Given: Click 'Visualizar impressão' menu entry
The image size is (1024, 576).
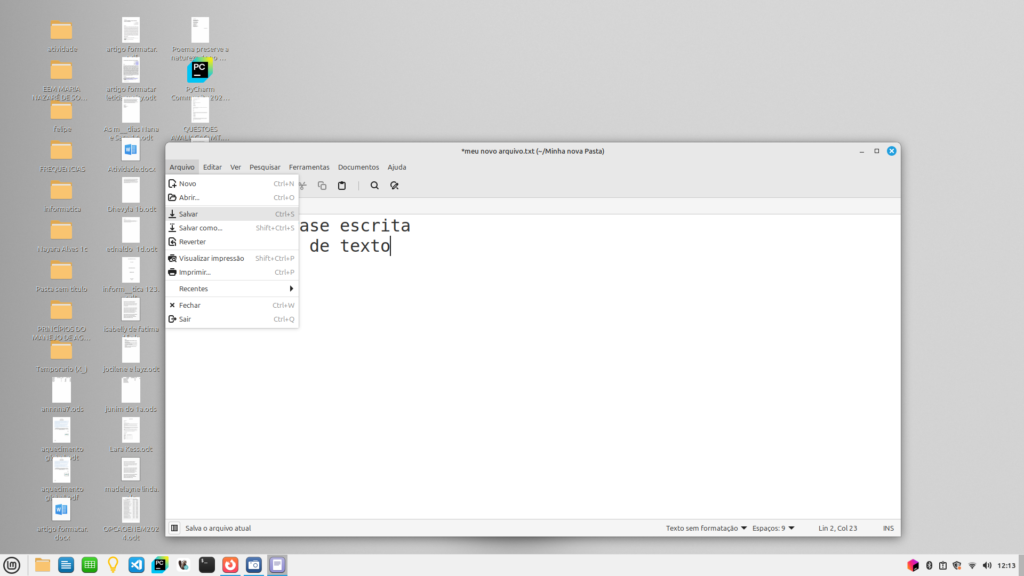Looking at the screenshot, I should click(211, 258).
